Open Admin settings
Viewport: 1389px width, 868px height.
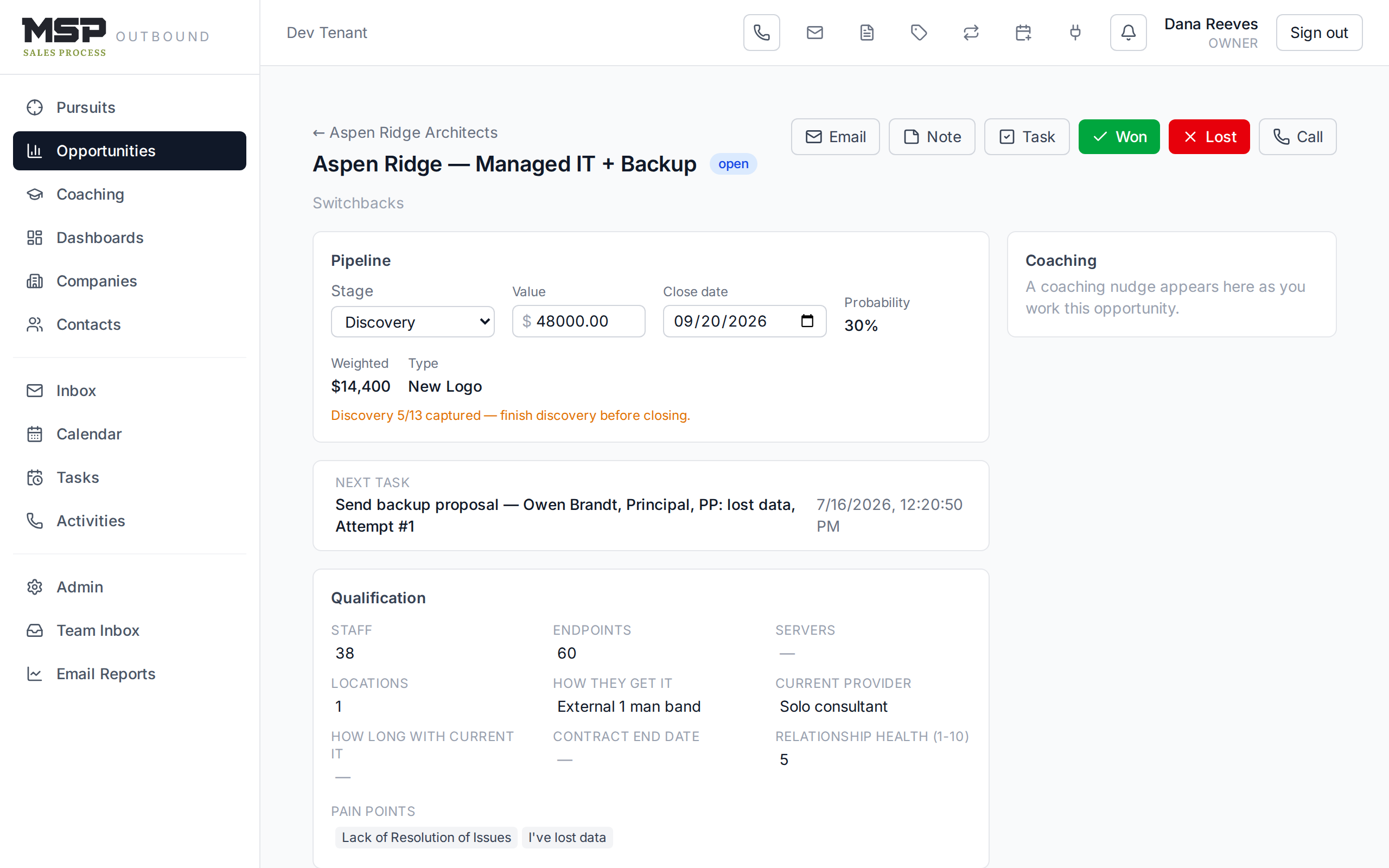(130, 586)
